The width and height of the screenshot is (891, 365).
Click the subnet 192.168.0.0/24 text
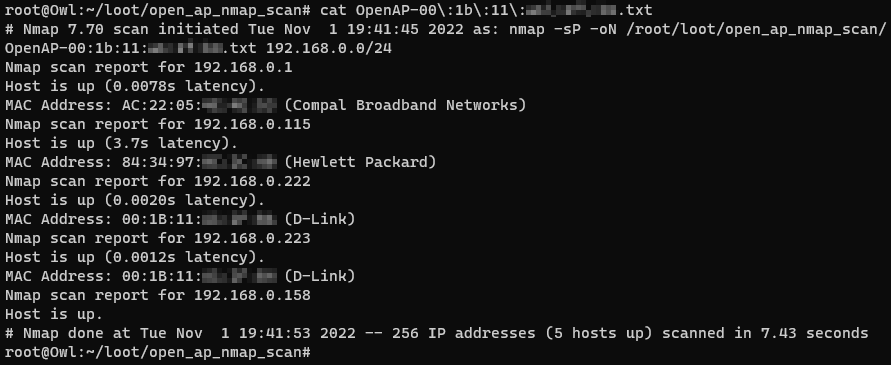328,48
